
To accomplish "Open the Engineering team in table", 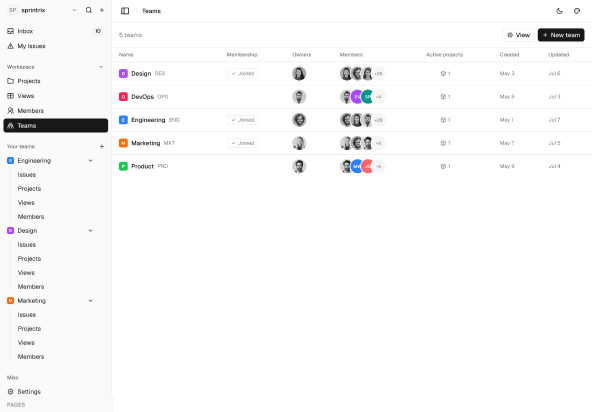I will [352, 120].
